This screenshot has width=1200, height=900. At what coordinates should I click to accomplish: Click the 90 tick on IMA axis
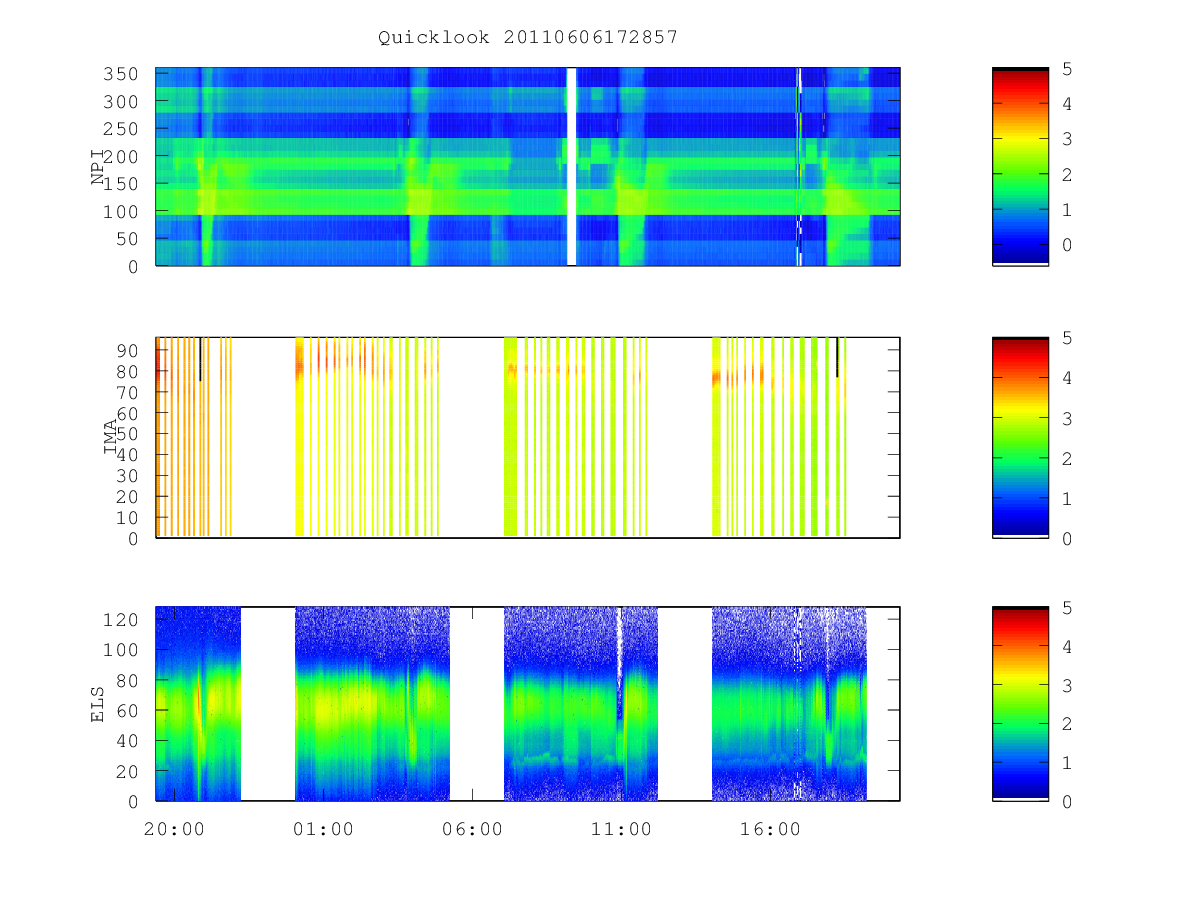[127, 350]
